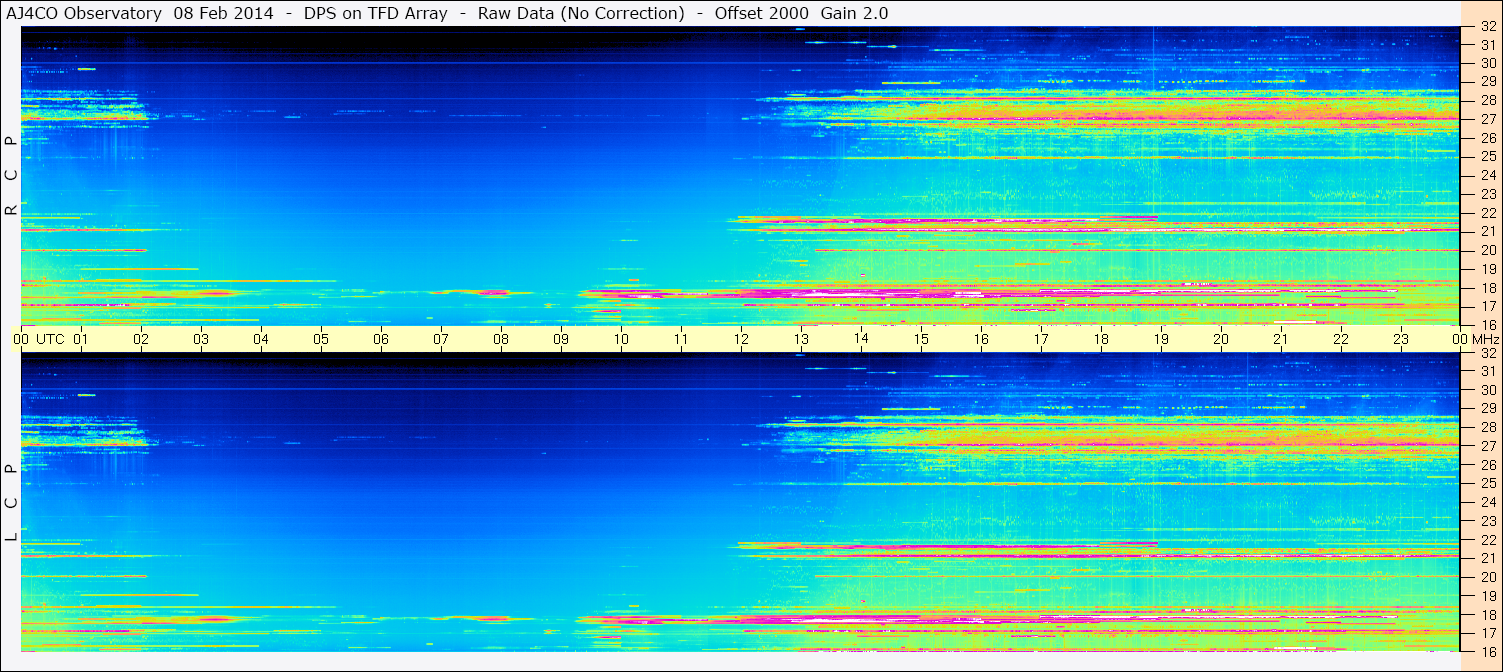Select the 09 hour label on the time axis

click(x=561, y=339)
